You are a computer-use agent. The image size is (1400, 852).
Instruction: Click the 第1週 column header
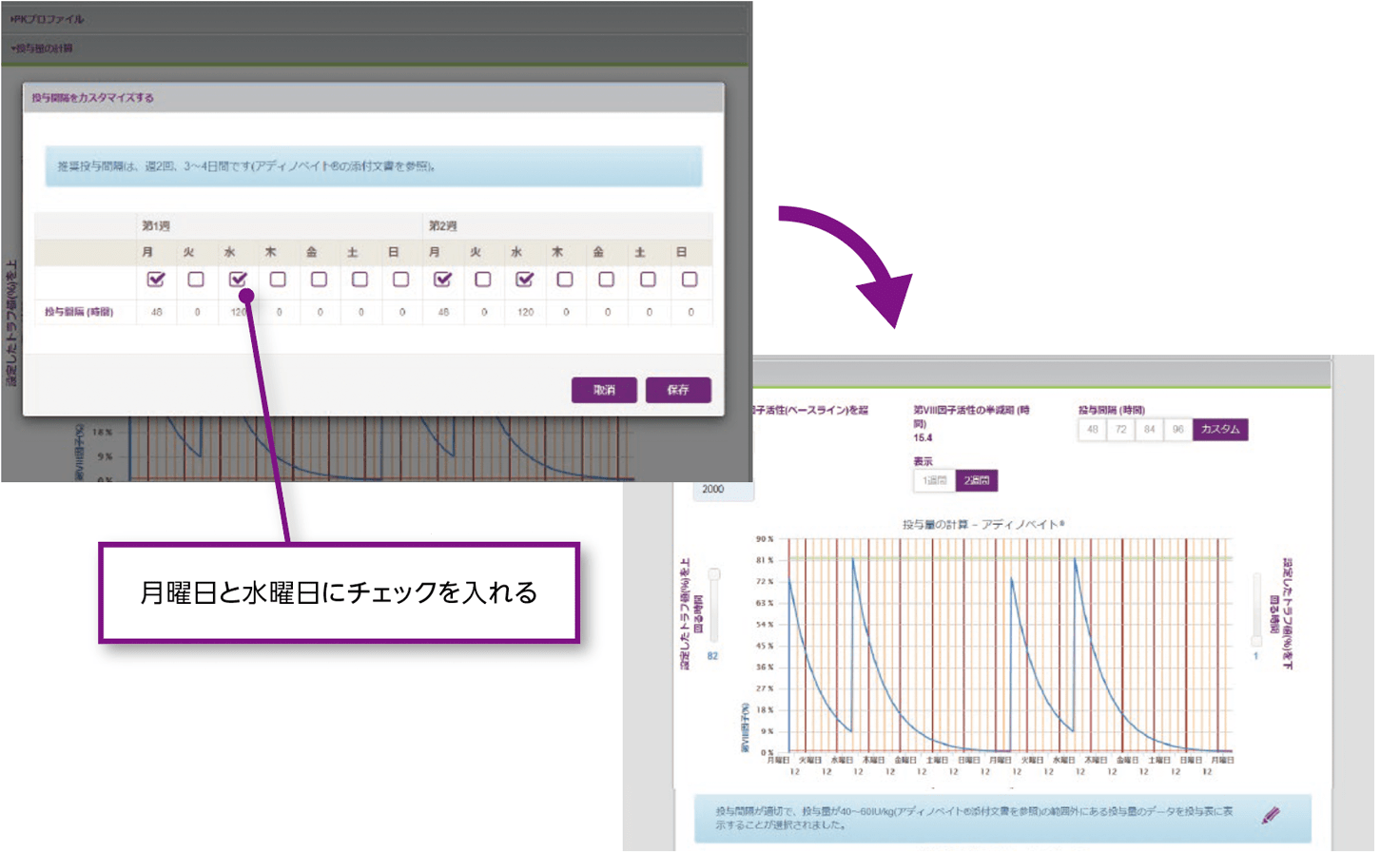(156, 226)
